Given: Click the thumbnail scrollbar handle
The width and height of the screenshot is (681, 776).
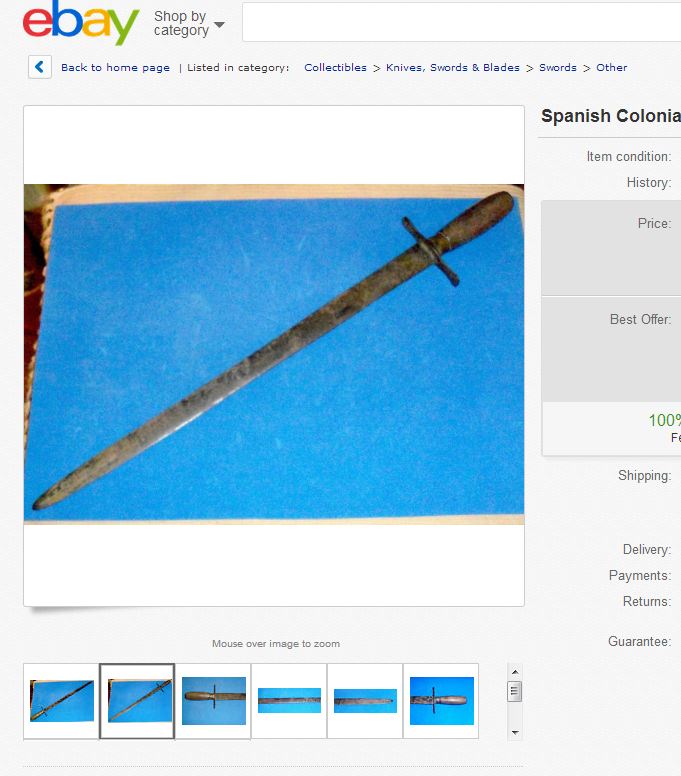Looking at the screenshot, I should (x=515, y=691).
